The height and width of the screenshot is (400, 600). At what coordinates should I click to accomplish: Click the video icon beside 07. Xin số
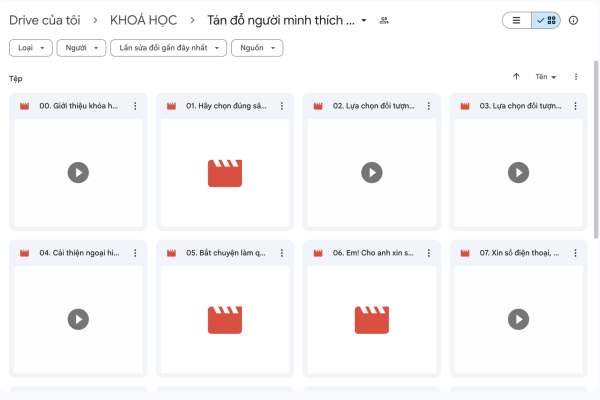point(465,253)
